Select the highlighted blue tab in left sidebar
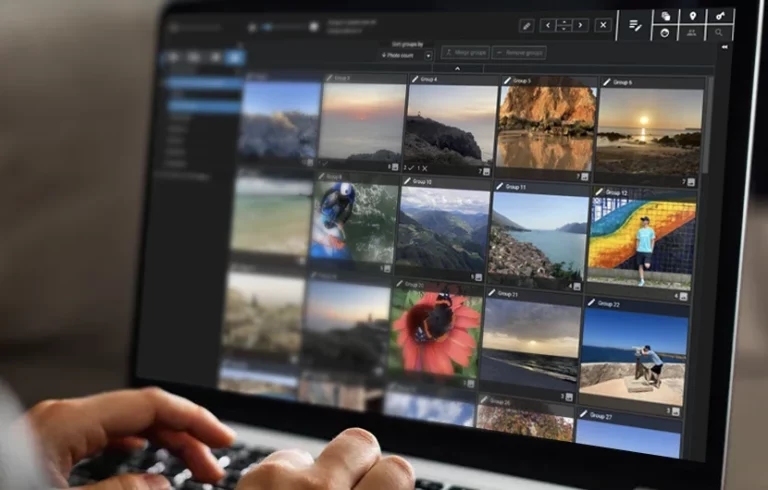 coord(235,57)
